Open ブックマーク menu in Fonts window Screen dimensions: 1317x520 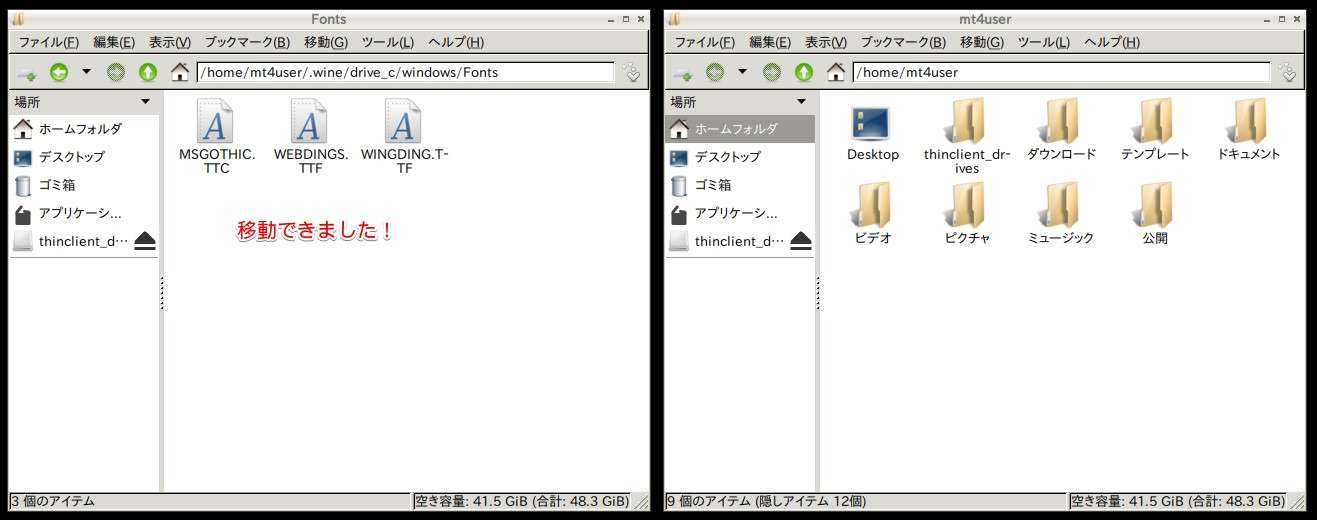click(x=247, y=42)
